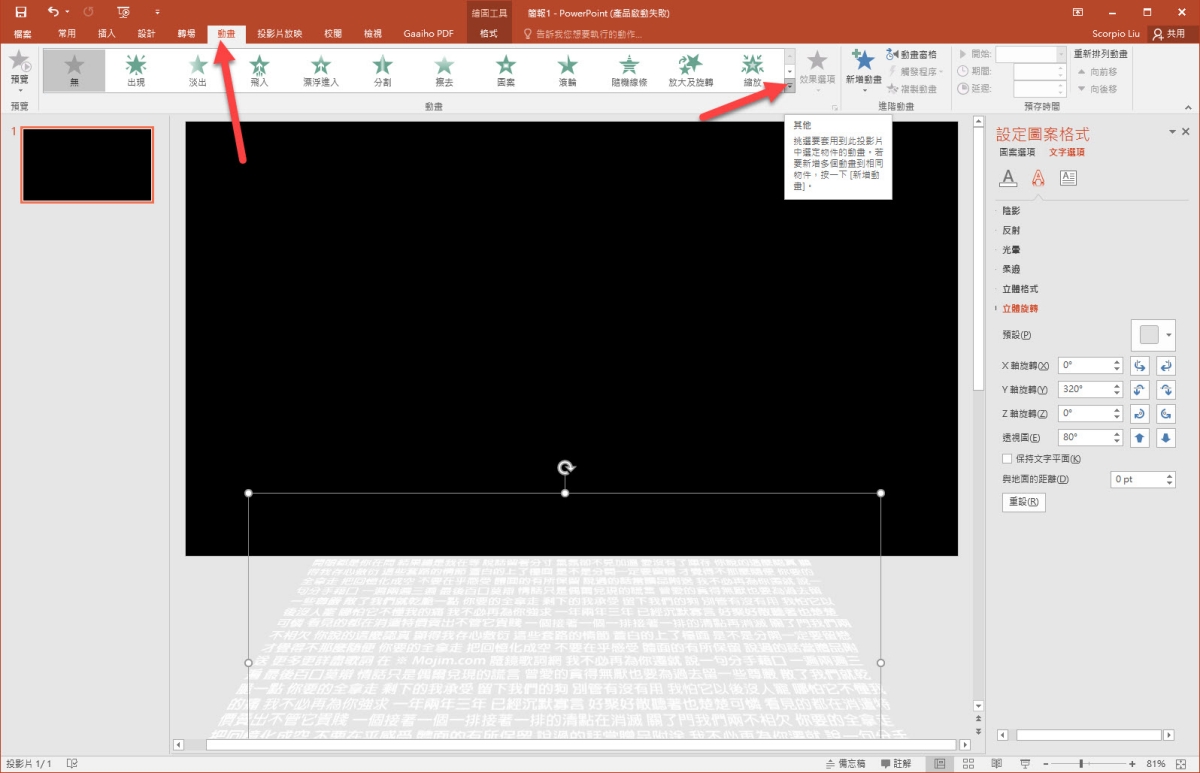Click the 新增動畫 star icon
Screen dimensions: 1200x773
[863, 63]
